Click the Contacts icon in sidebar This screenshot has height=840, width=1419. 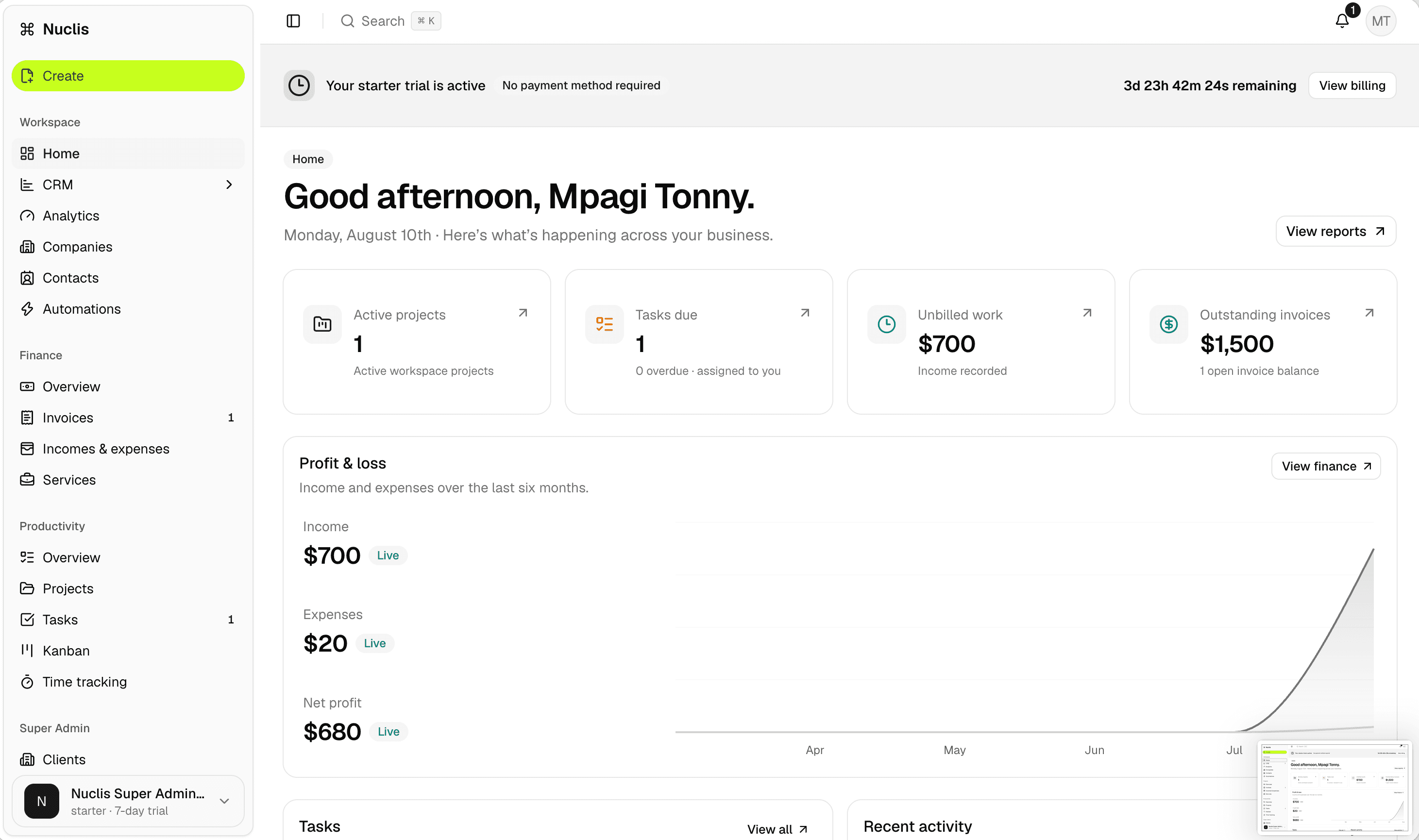[27, 278]
